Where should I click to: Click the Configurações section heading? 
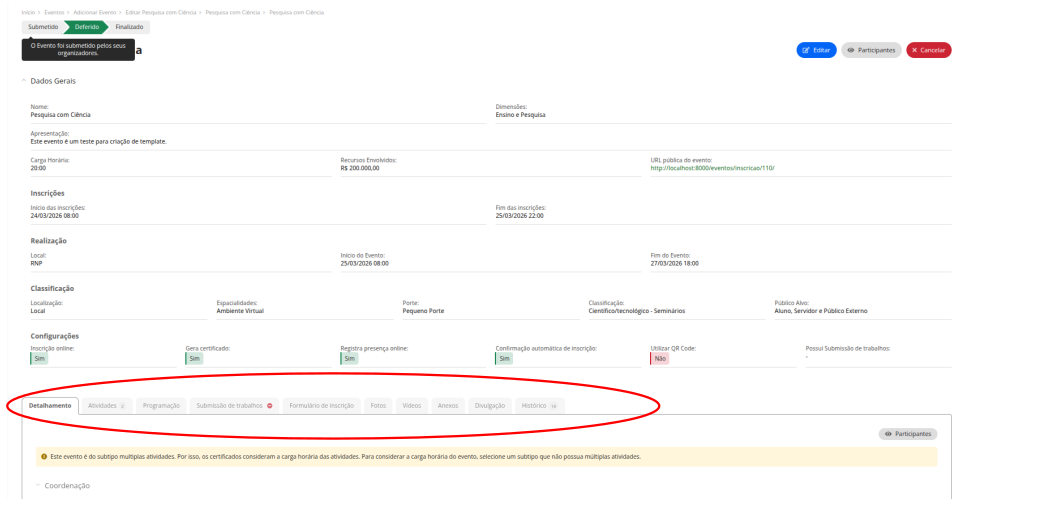[x=55, y=336]
